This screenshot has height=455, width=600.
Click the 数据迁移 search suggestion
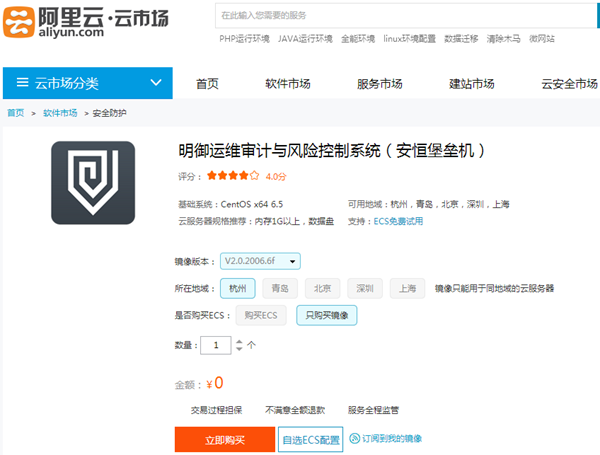461,39
